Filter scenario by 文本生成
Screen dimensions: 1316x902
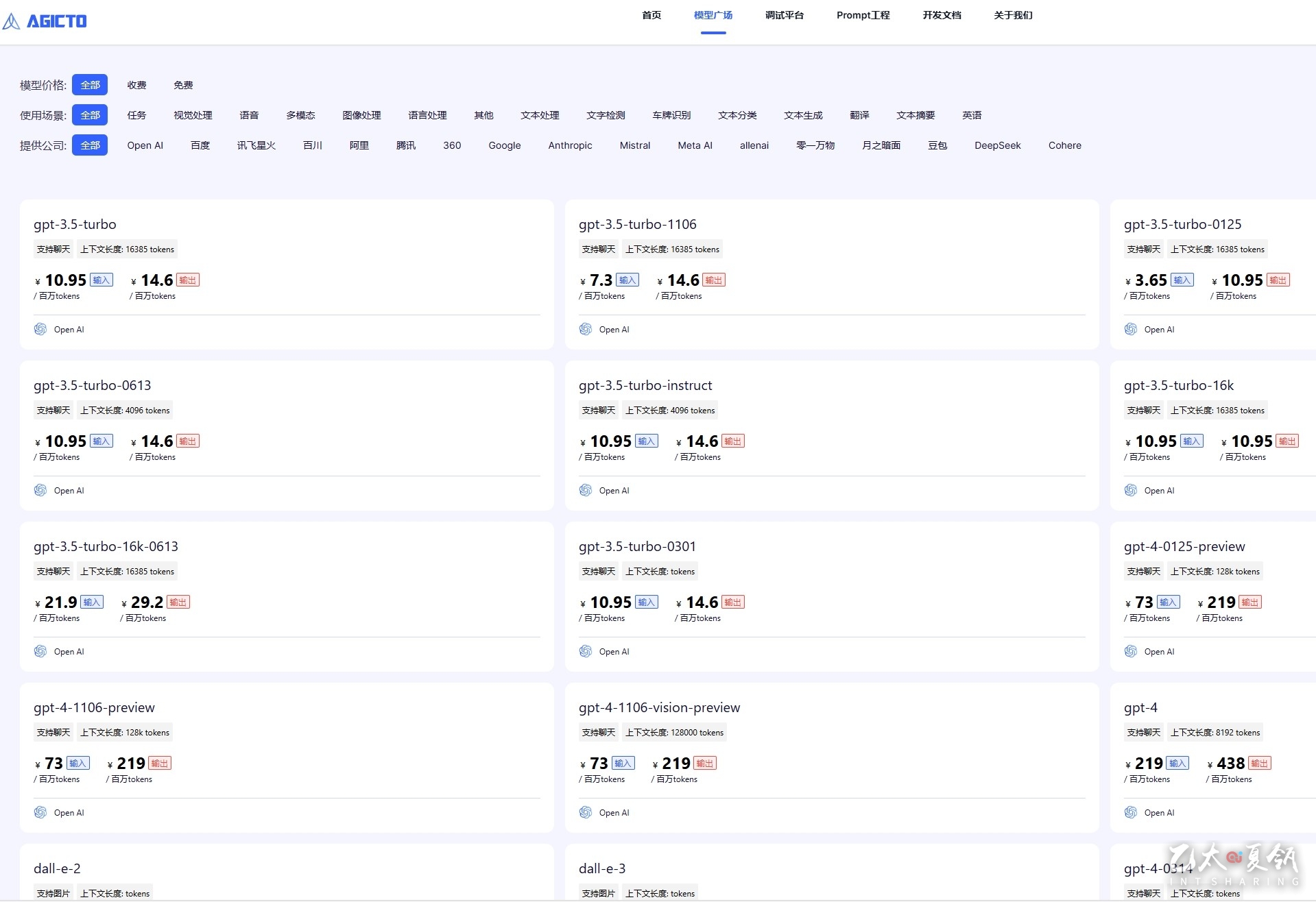tap(803, 115)
